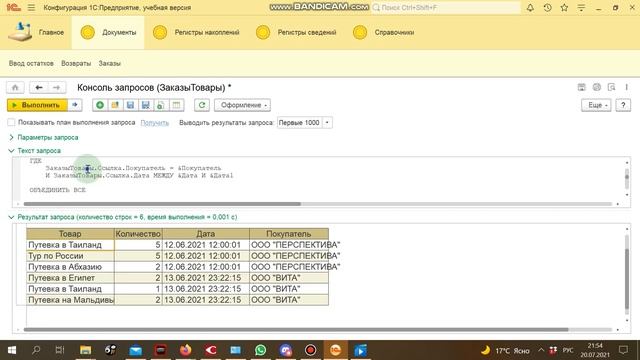
Task: Open the Первые 1000 dropdown arrow
Action: click(x=327, y=122)
